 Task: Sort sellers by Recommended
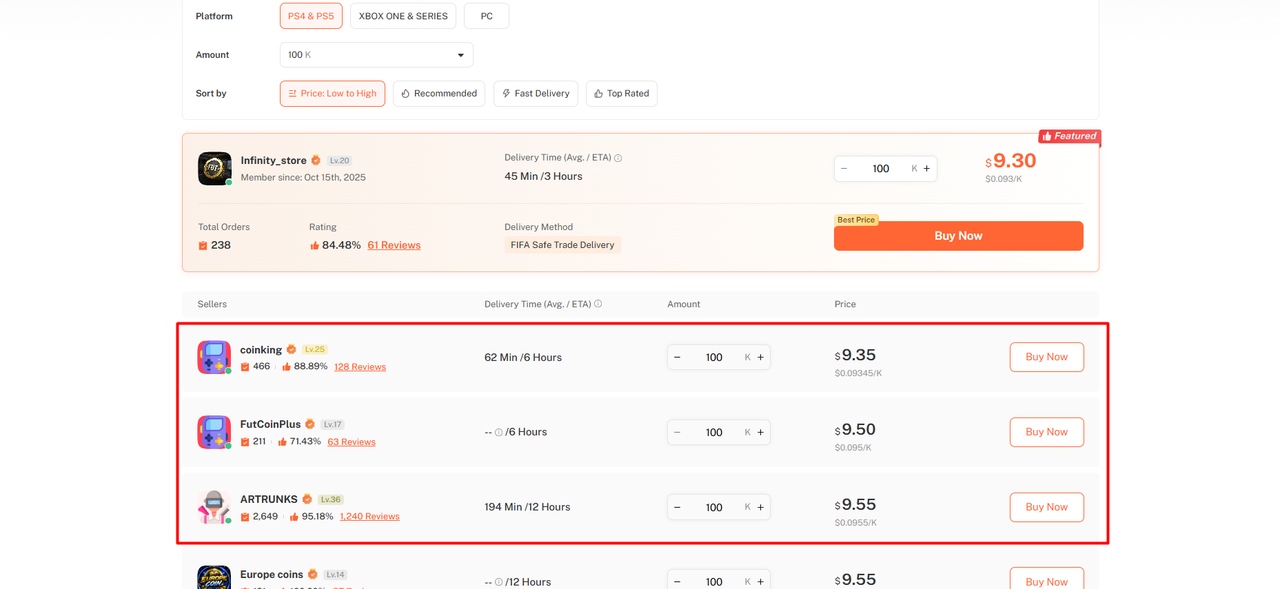click(x=439, y=93)
